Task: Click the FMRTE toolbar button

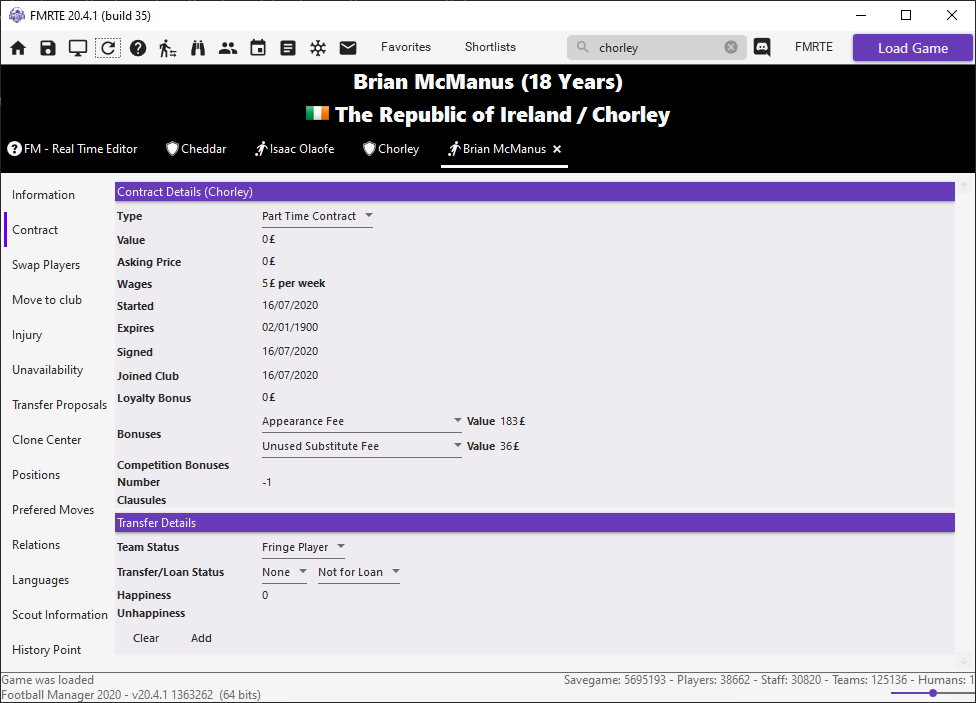Action: (814, 47)
